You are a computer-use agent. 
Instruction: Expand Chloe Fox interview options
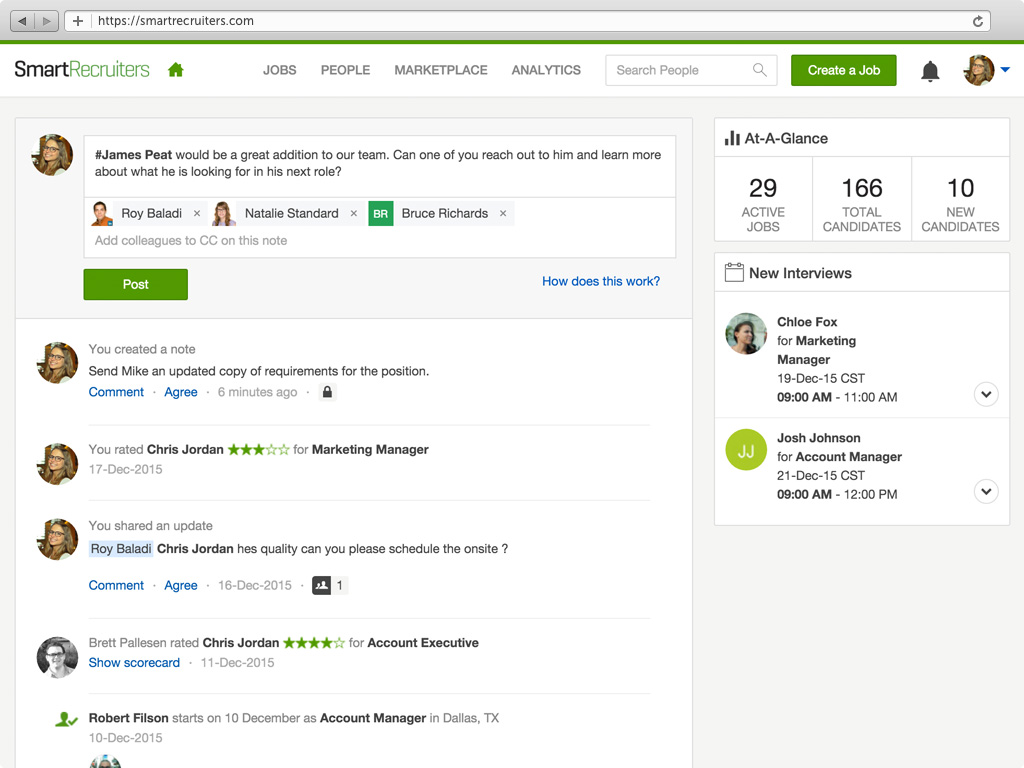[x=986, y=394]
